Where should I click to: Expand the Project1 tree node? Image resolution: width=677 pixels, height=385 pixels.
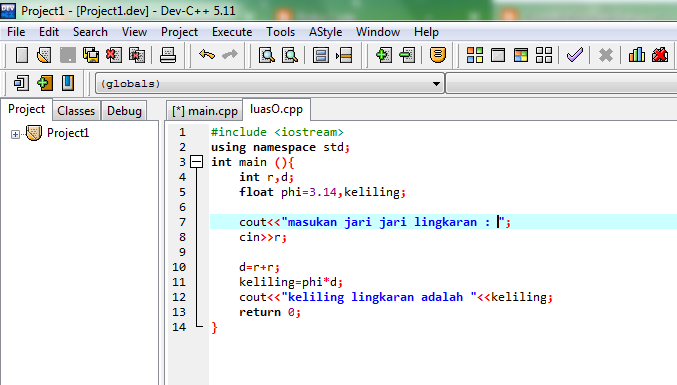tap(15, 134)
